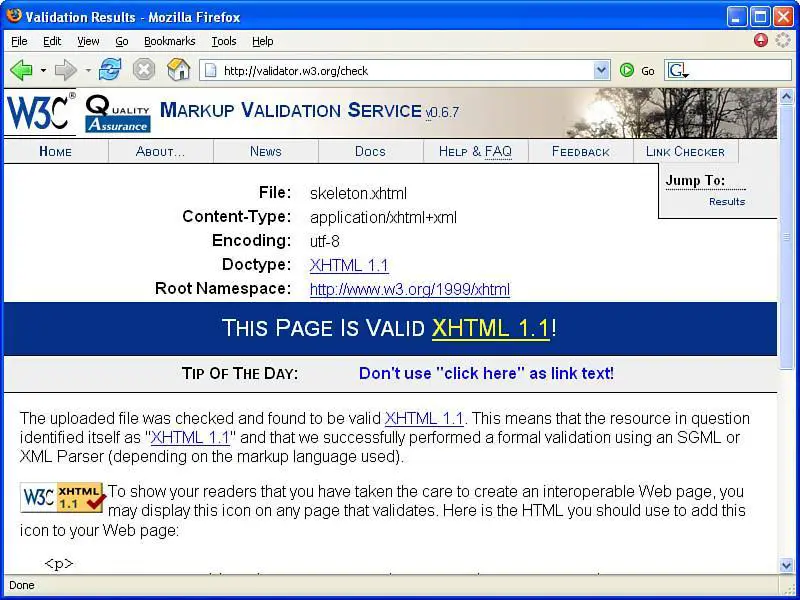Expand the address bar URL dropdown
This screenshot has height=600, width=800.
tap(602, 70)
